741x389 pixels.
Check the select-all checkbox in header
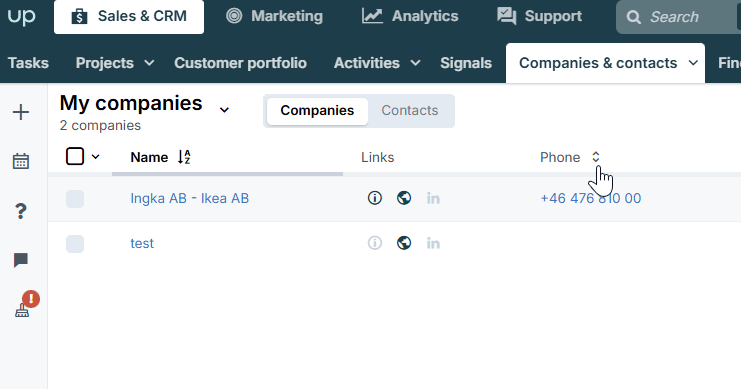(x=75, y=156)
